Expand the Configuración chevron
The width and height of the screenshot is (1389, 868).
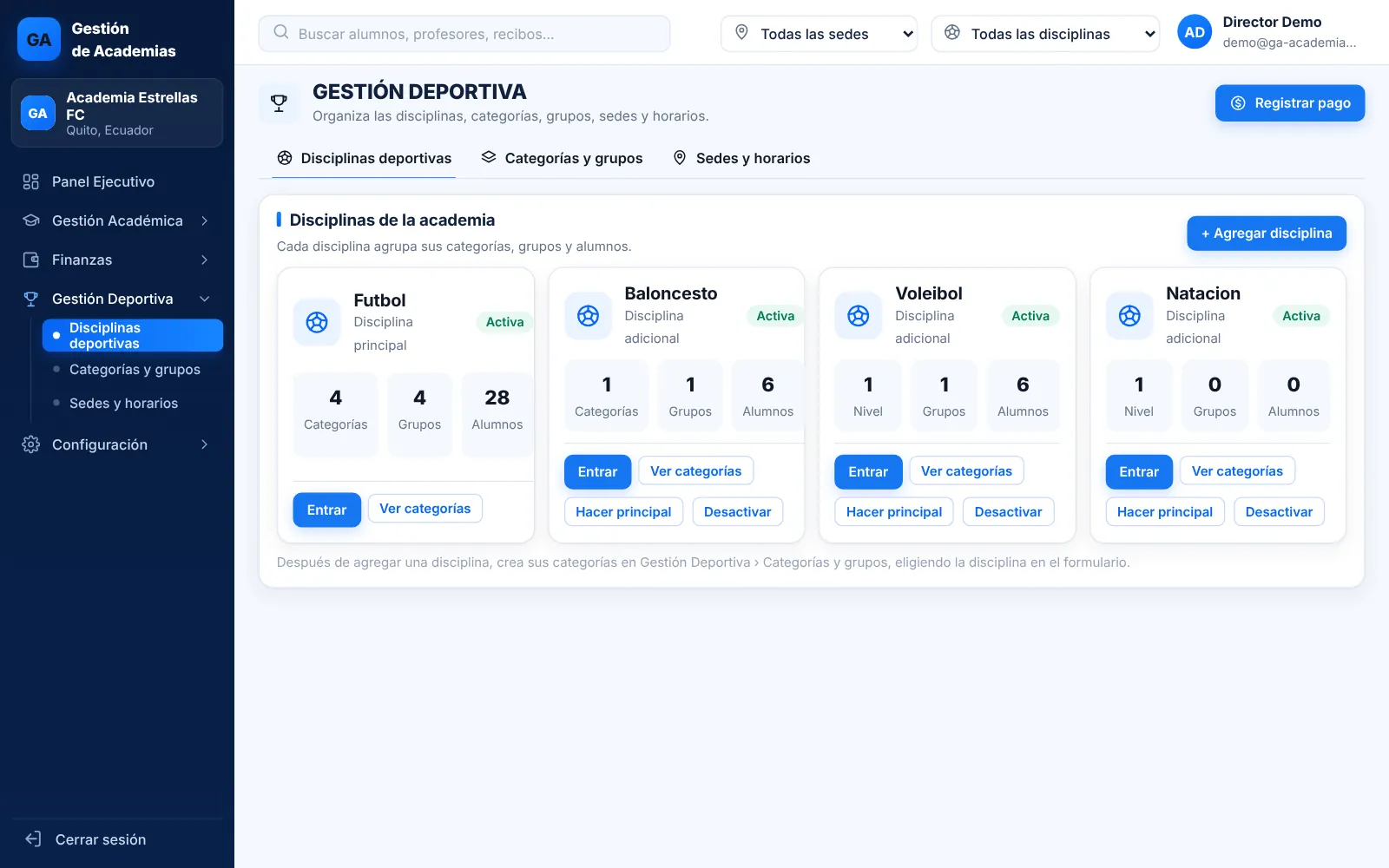coord(205,444)
